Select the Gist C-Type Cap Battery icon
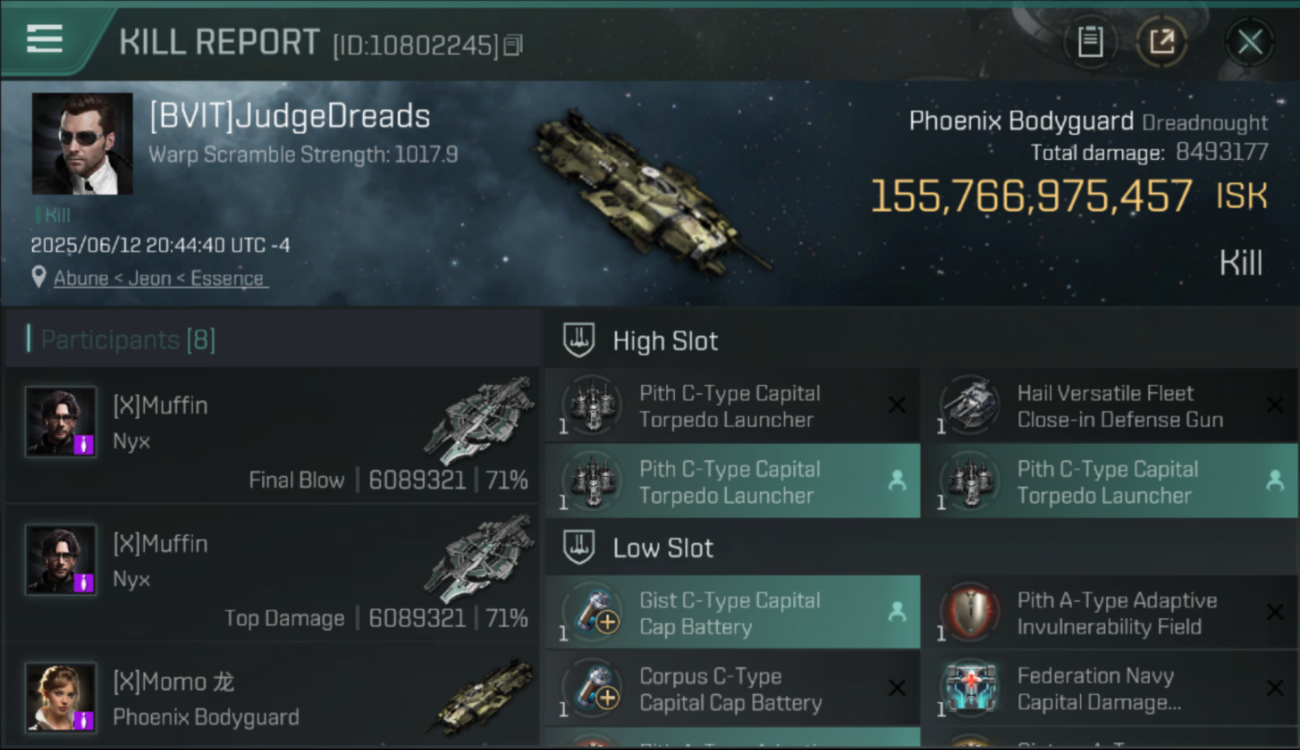This screenshot has width=1300, height=750. pos(592,613)
